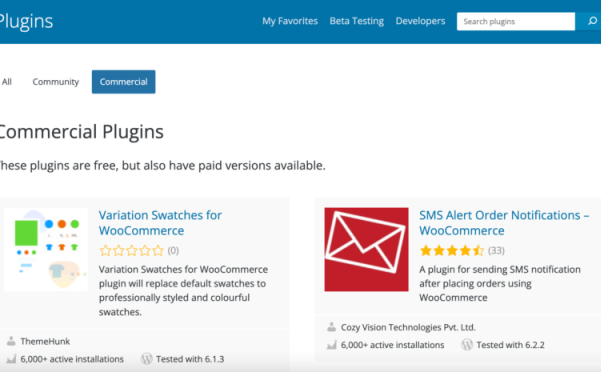
Task: Click the Commercial Plugins page heading
Action: click(x=82, y=132)
